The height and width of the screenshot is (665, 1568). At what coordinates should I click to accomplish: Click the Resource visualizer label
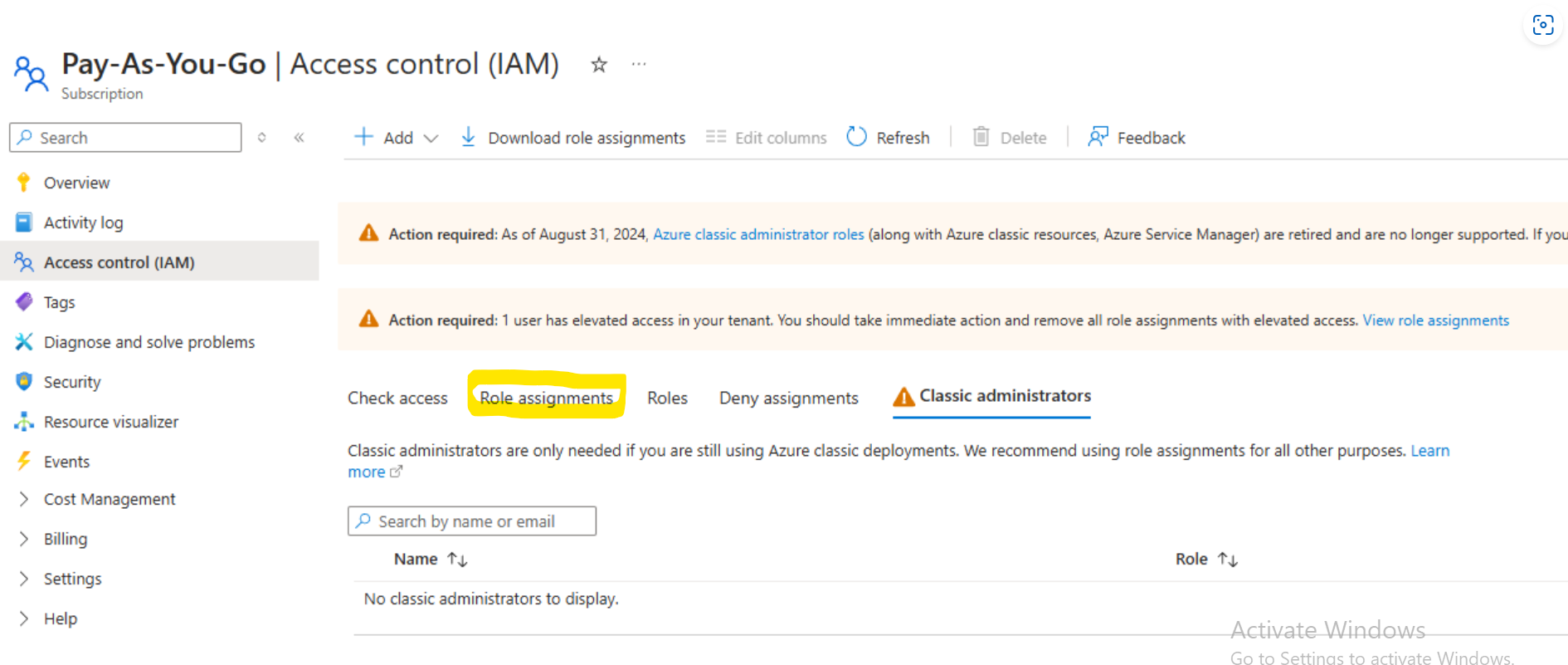click(x=111, y=422)
